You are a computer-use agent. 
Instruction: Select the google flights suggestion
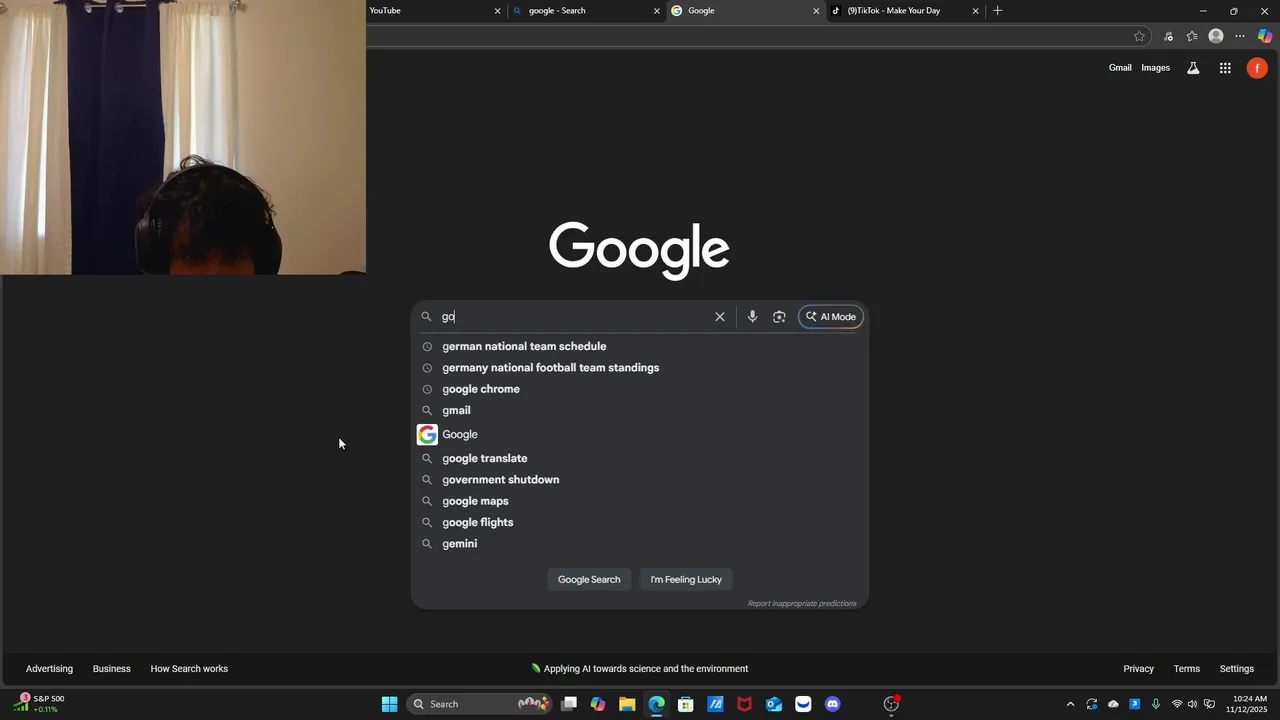(x=639, y=522)
